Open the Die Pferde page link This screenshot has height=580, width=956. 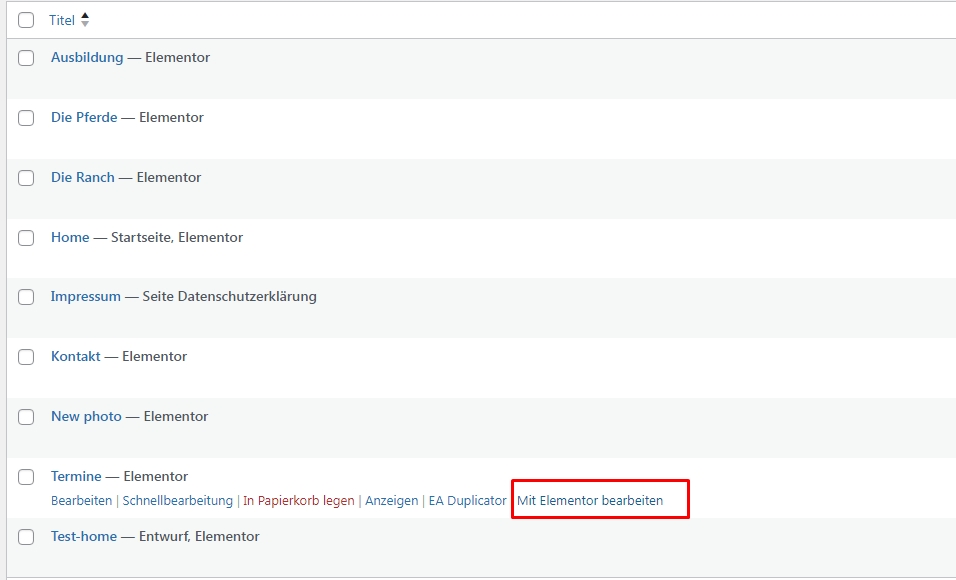coord(84,118)
